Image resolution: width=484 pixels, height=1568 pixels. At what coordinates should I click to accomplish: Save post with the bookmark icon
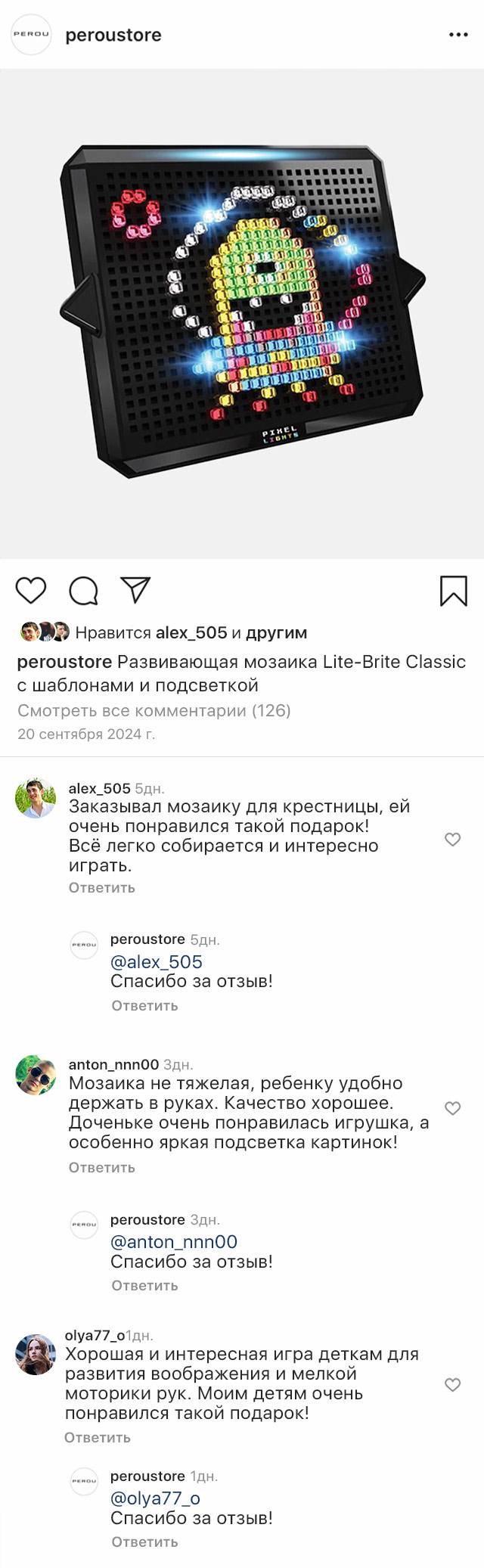[x=454, y=591]
